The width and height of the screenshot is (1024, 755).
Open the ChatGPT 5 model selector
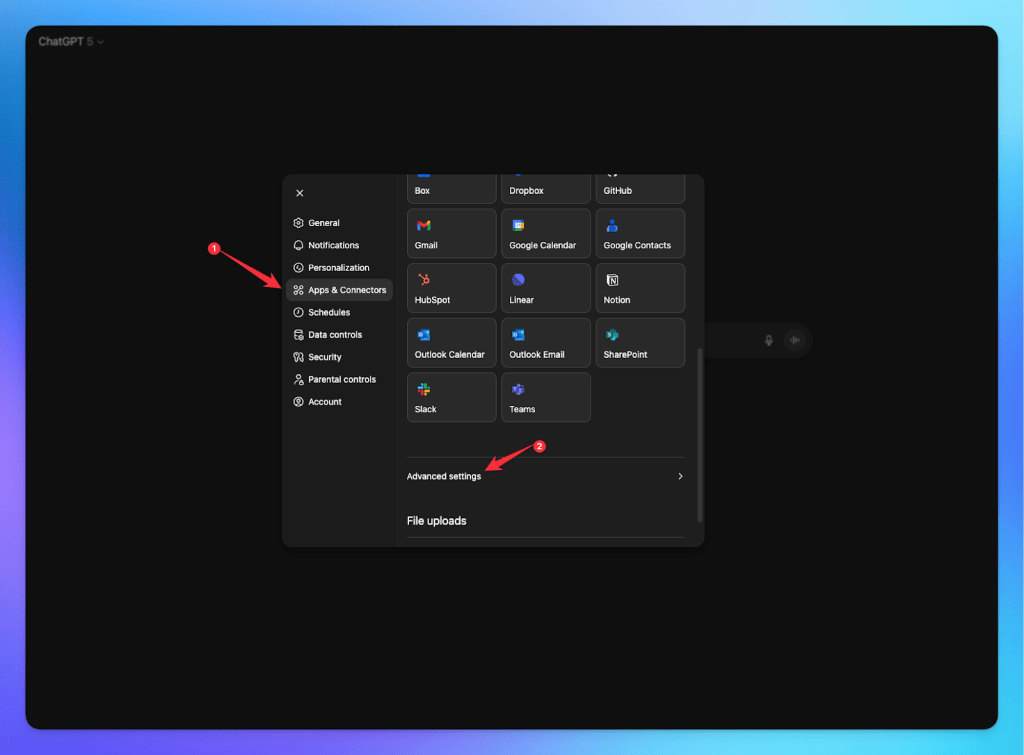pos(70,42)
